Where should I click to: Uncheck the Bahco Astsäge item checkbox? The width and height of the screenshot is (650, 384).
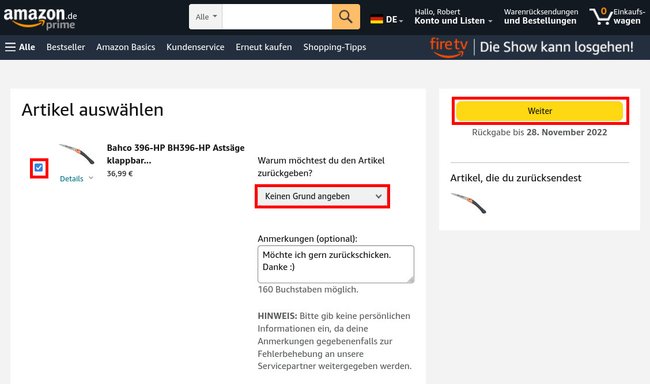(39, 168)
